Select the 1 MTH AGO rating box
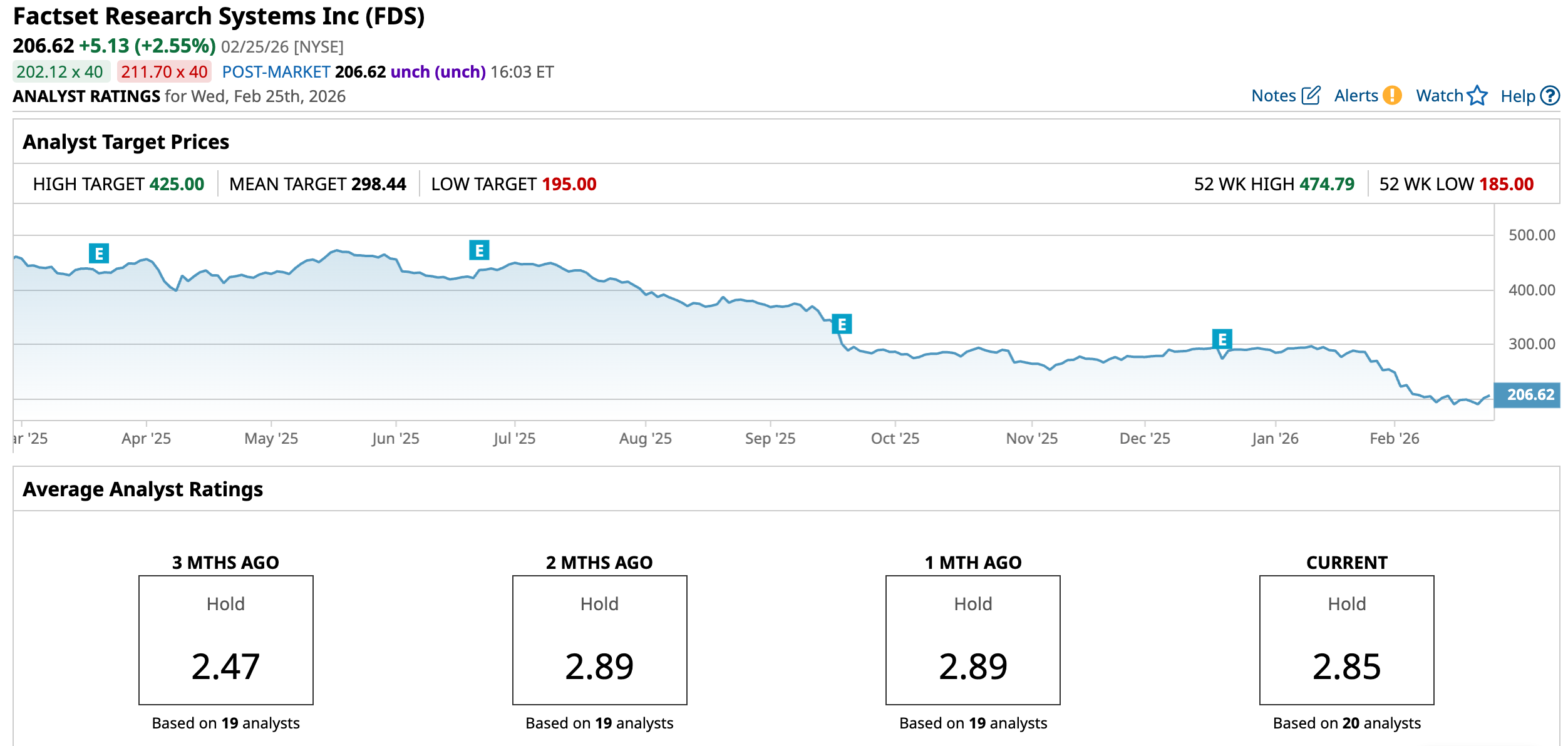The width and height of the screenshot is (1568, 746). click(x=972, y=640)
